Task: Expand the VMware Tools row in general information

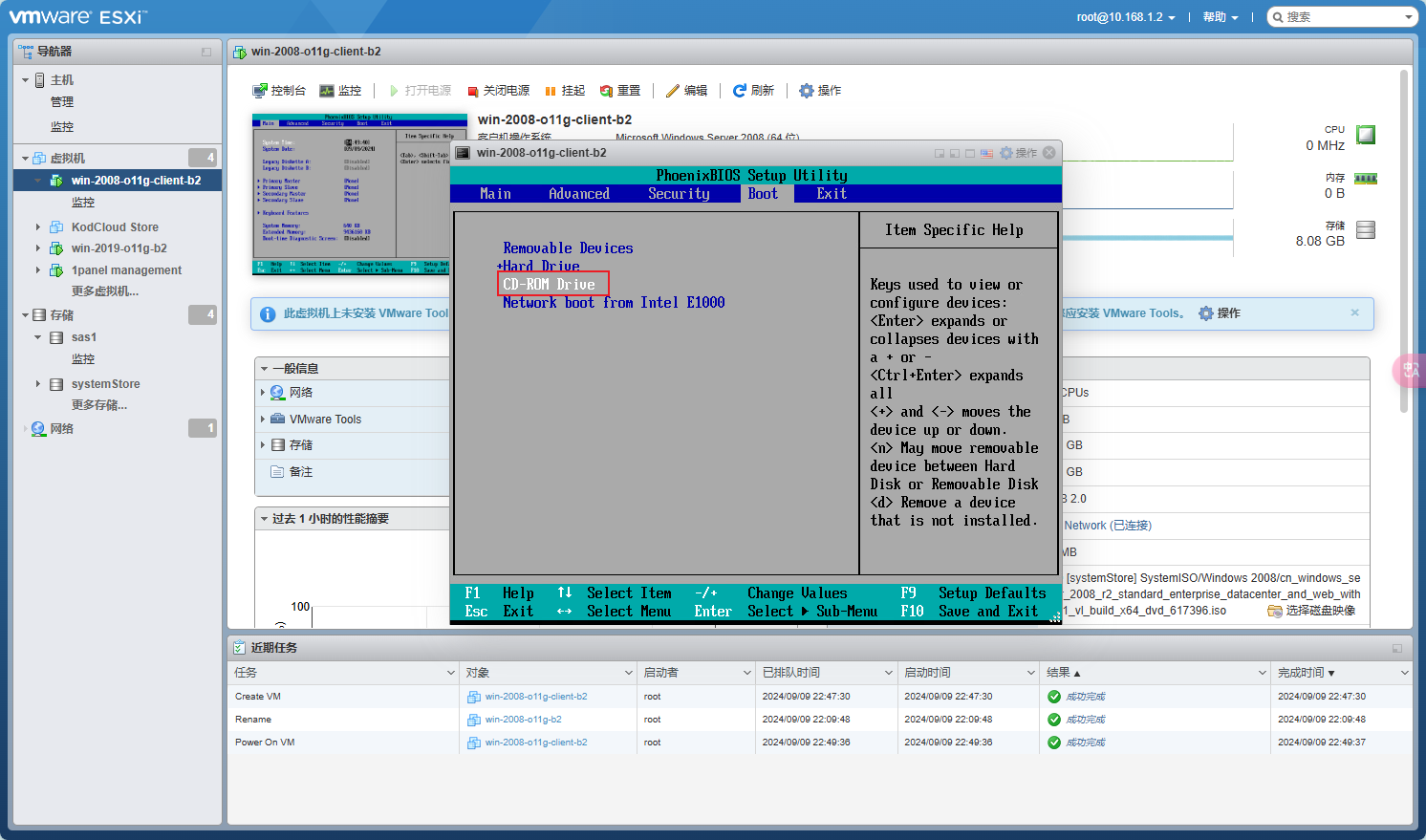Action: [x=263, y=420]
